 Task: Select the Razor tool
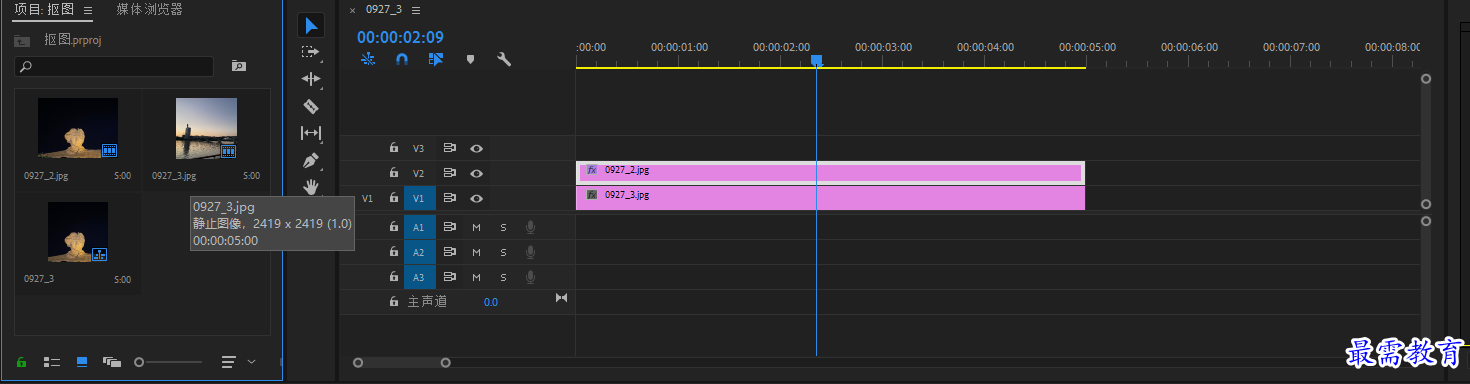click(310, 105)
